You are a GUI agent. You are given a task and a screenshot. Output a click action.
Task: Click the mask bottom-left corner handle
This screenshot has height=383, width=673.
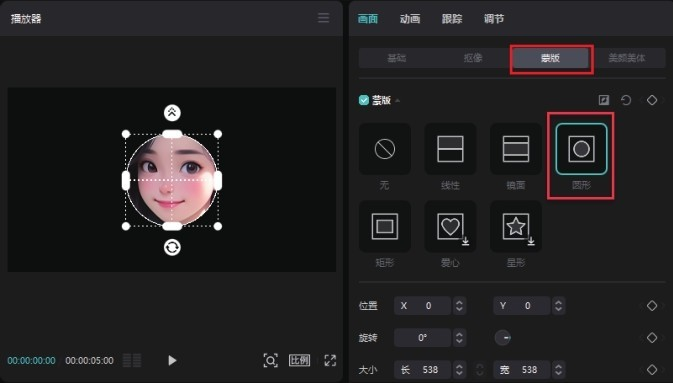pos(126,226)
